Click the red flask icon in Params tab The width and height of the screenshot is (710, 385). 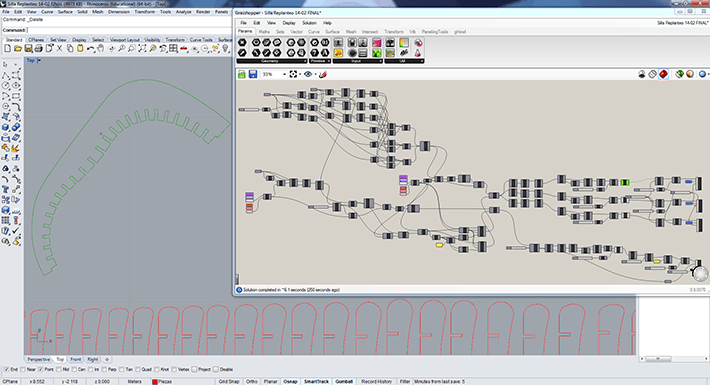417,53
